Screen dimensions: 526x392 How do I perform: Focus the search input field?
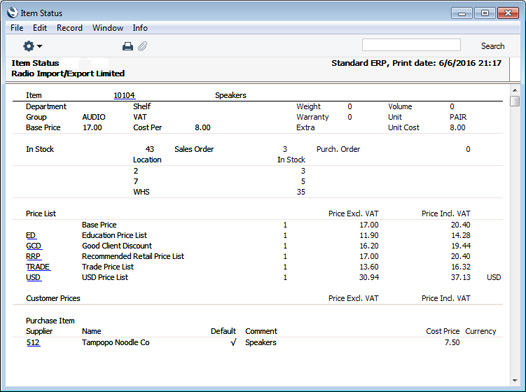point(411,45)
